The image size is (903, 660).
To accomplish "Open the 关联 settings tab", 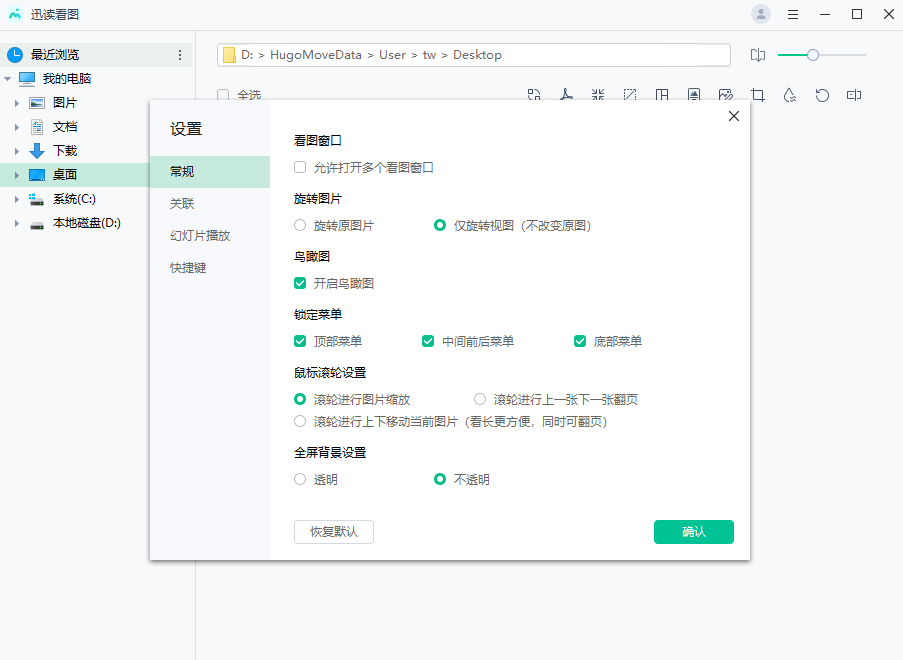I will click(x=210, y=204).
